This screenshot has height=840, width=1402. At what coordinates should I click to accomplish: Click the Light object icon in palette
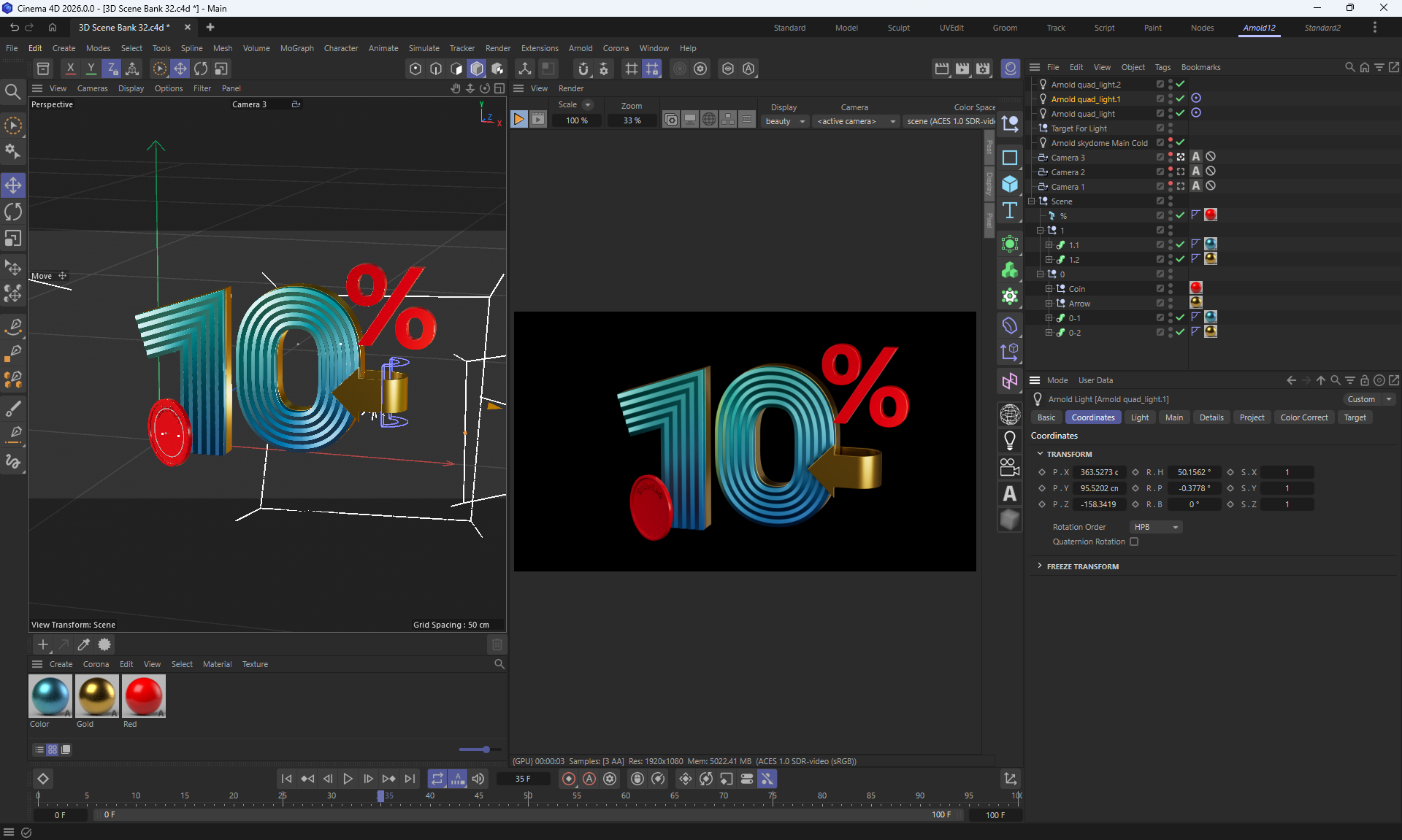point(1010,440)
